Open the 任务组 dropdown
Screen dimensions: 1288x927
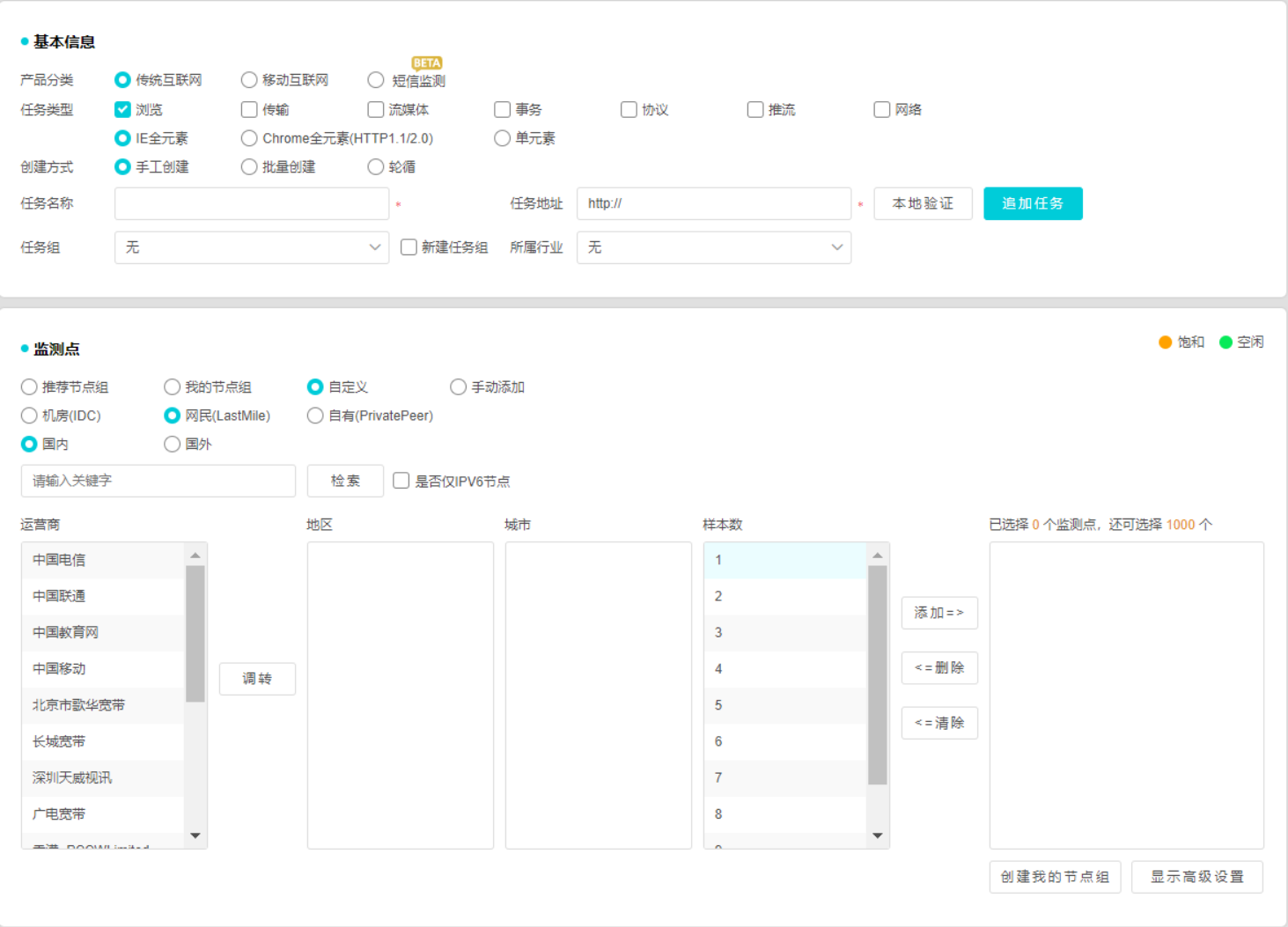pos(251,247)
